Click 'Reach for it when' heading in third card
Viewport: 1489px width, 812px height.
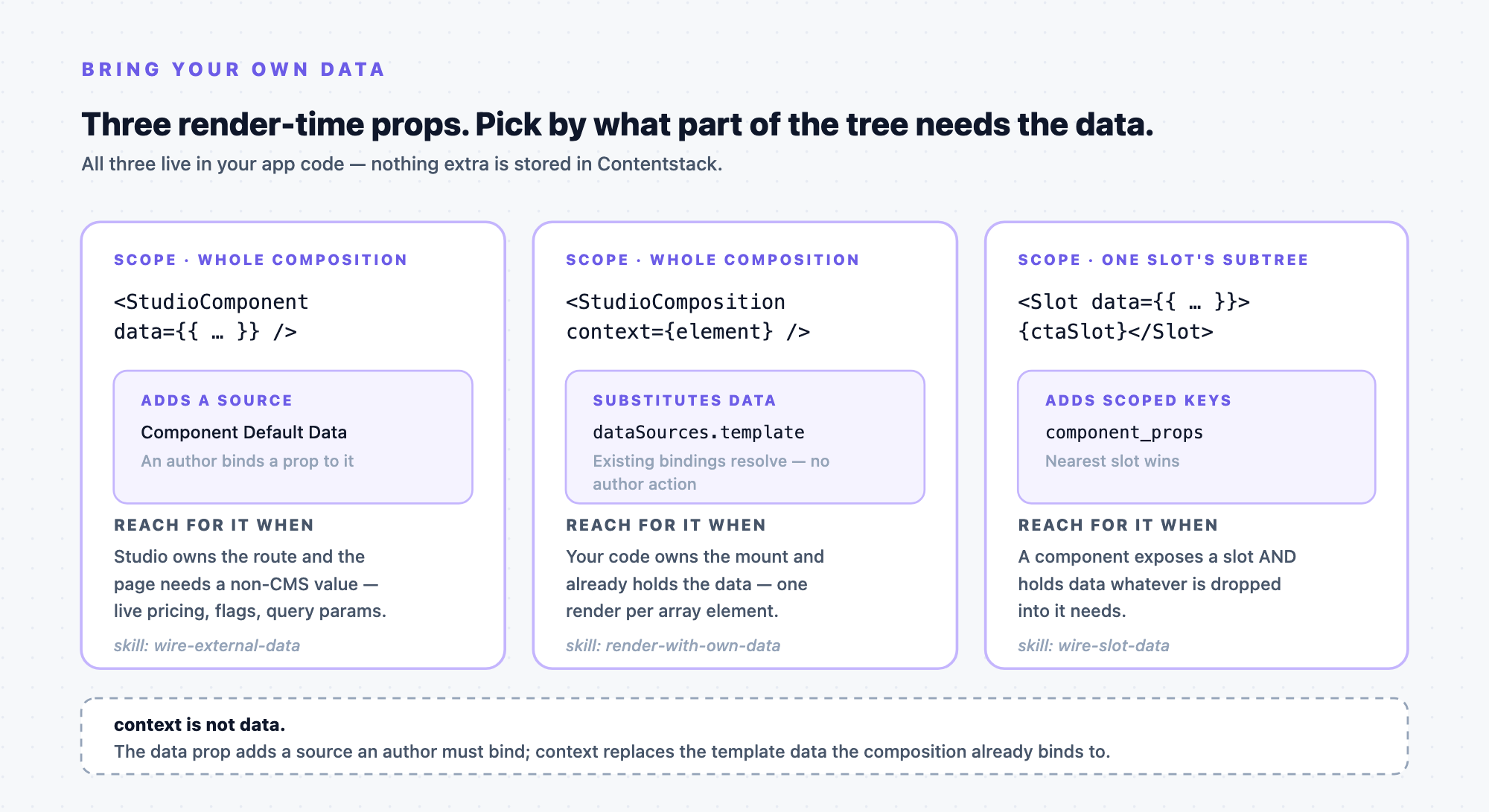click(x=1118, y=525)
